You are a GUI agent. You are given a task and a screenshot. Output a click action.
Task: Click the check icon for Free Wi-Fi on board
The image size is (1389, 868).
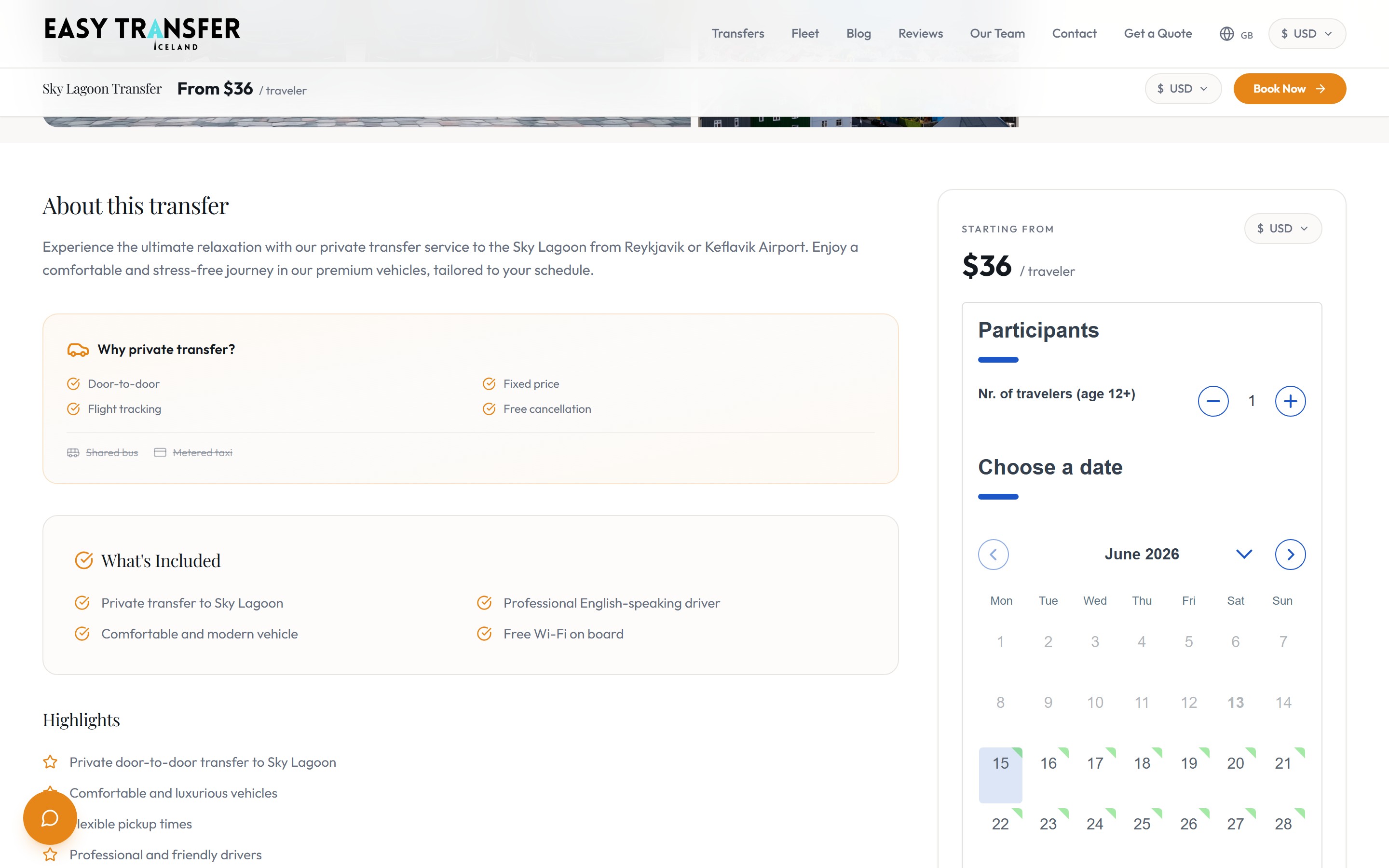point(484,634)
